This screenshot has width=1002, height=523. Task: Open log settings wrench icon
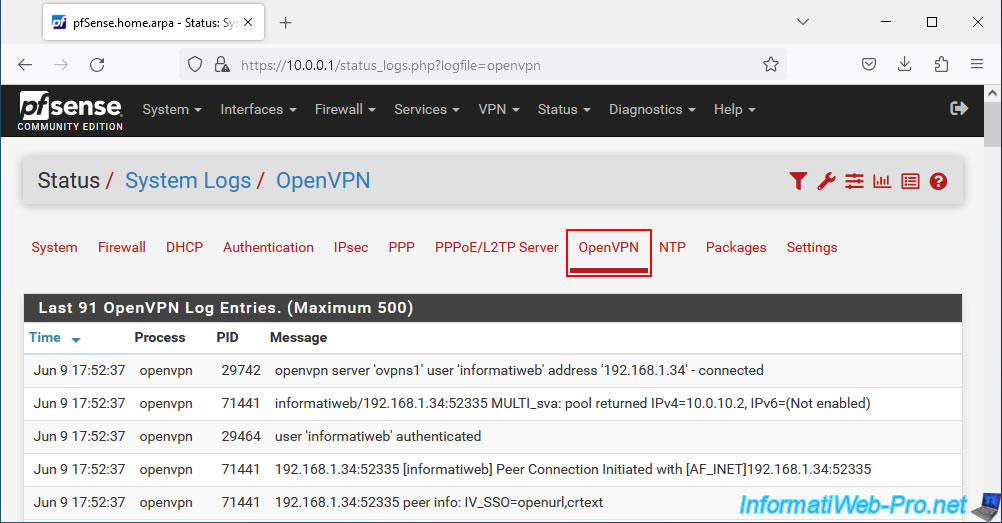click(826, 182)
